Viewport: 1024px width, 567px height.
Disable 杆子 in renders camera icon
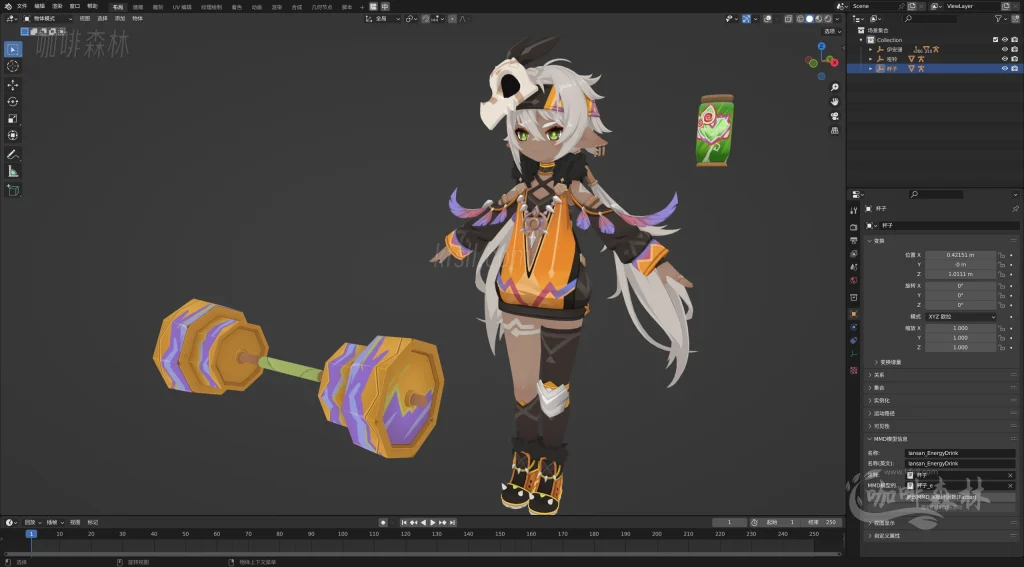[x=1014, y=68]
